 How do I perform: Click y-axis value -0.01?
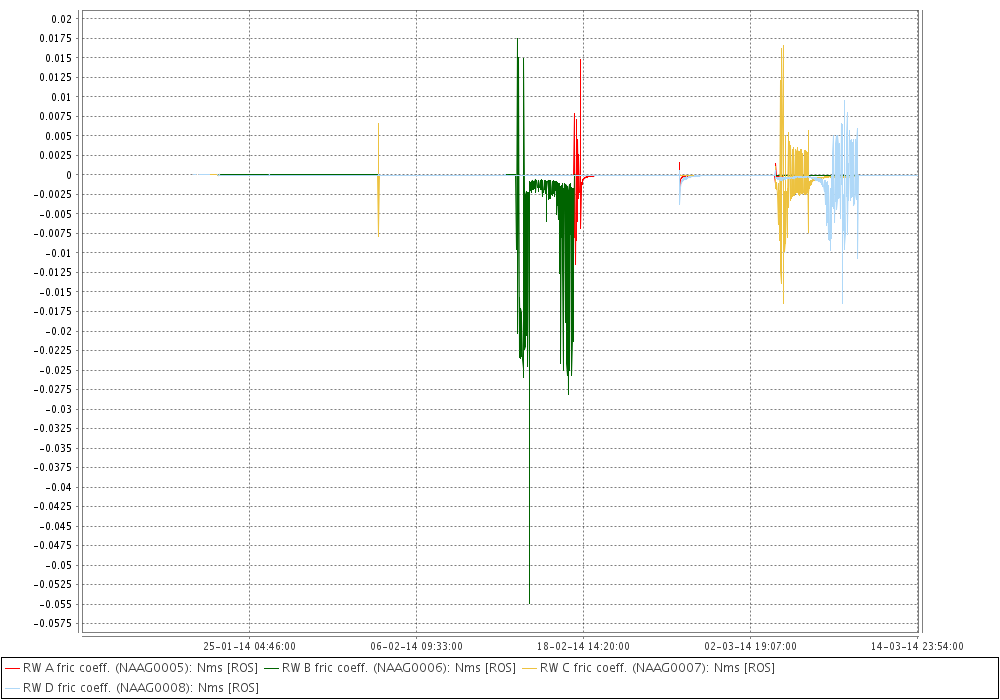pos(59,253)
